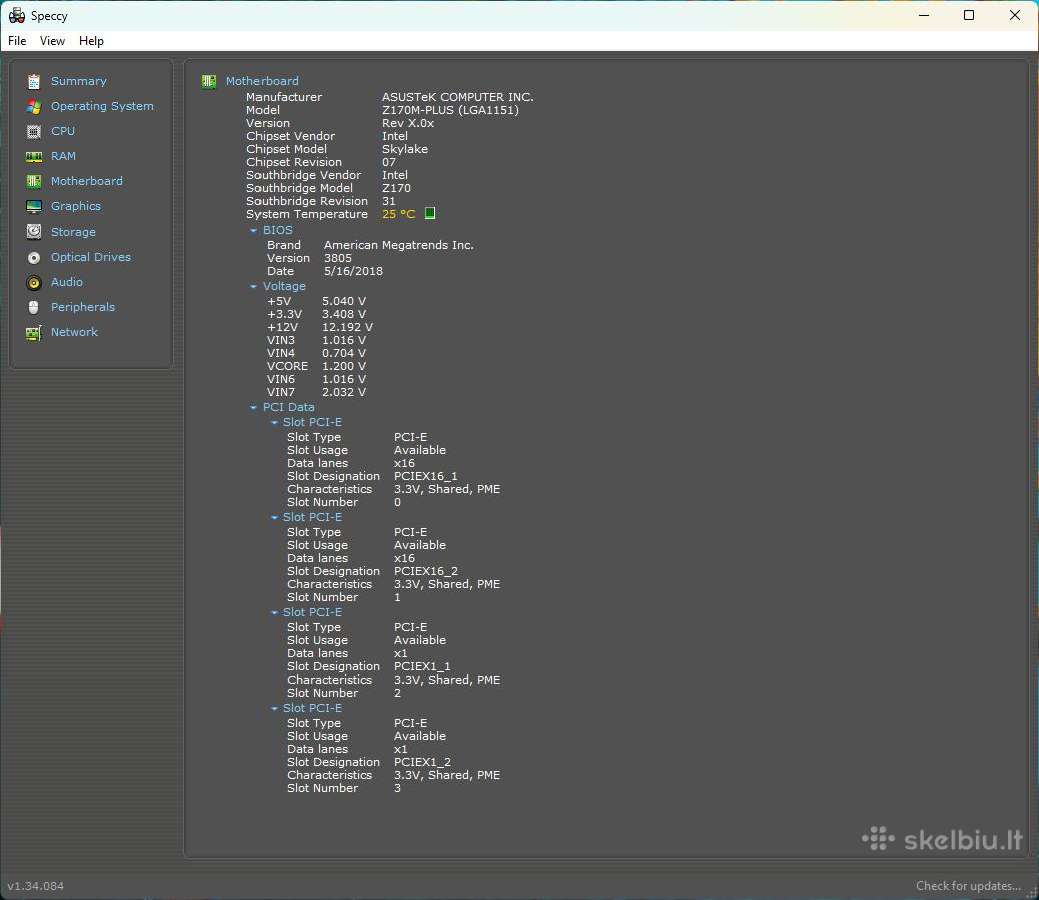Open the File menu
The image size is (1039, 900).
coord(17,41)
